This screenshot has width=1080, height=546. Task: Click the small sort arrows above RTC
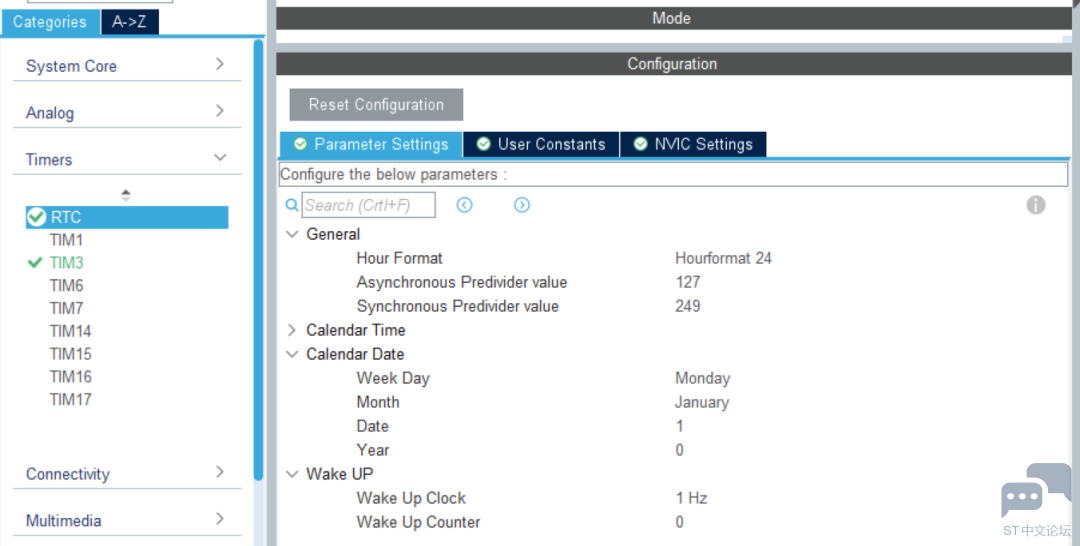click(125, 195)
